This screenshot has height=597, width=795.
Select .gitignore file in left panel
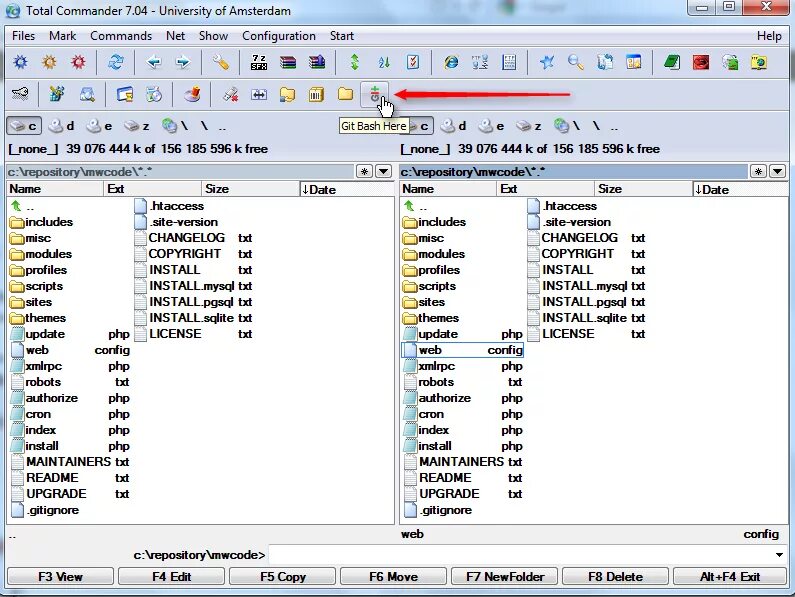(46, 510)
